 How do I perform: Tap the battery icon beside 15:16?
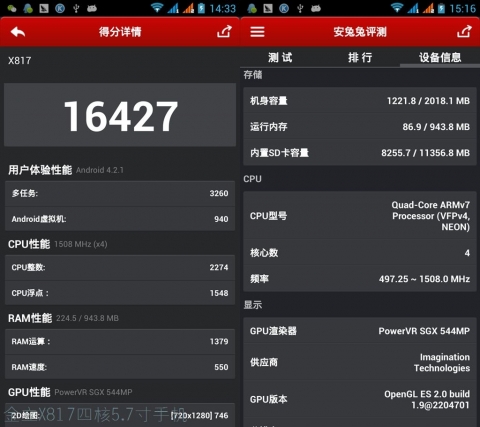[441, 8]
